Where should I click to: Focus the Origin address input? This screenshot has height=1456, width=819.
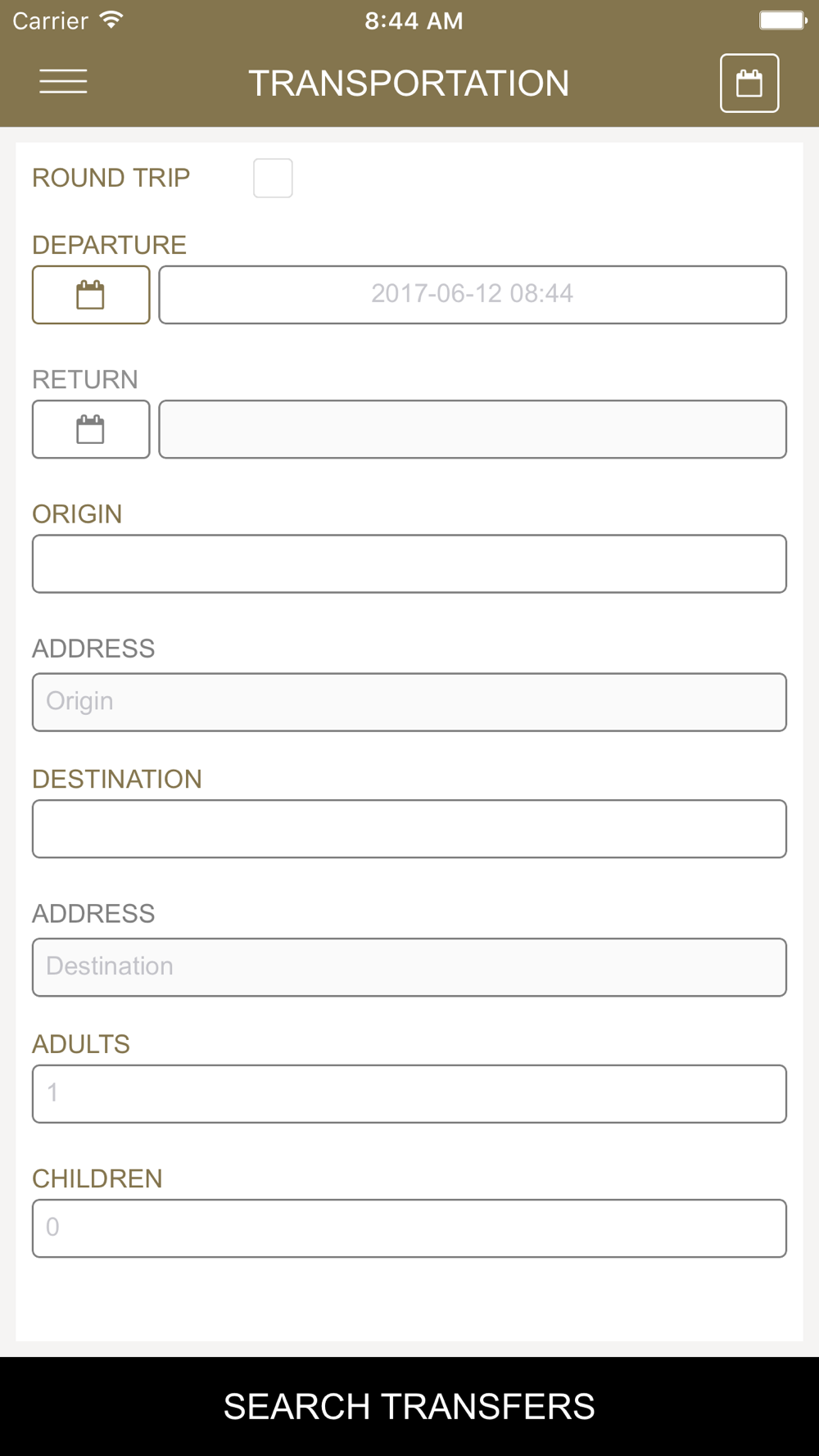409,702
